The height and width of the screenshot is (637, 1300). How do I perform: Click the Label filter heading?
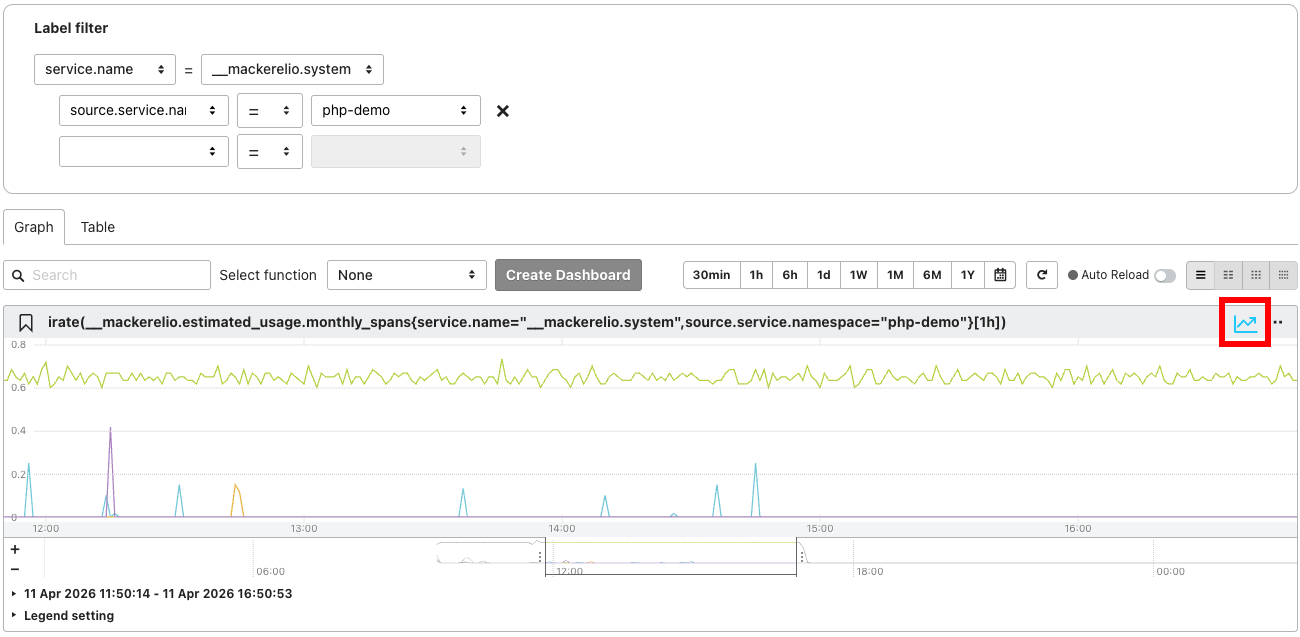coord(71,28)
